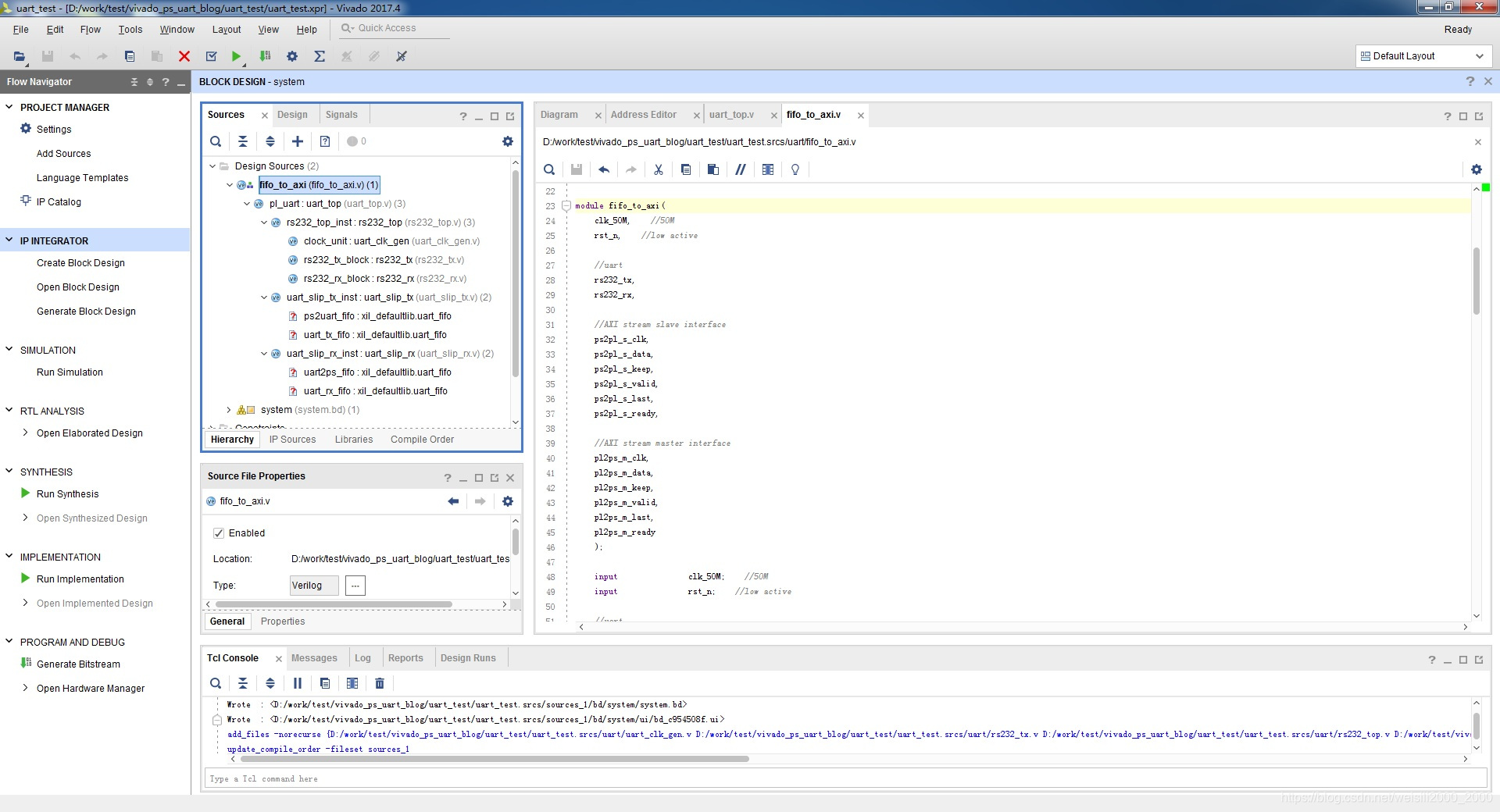Click the Generate Bitstream icon in main toolbar
Screen dimensions: 1500x812
click(266, 56)
